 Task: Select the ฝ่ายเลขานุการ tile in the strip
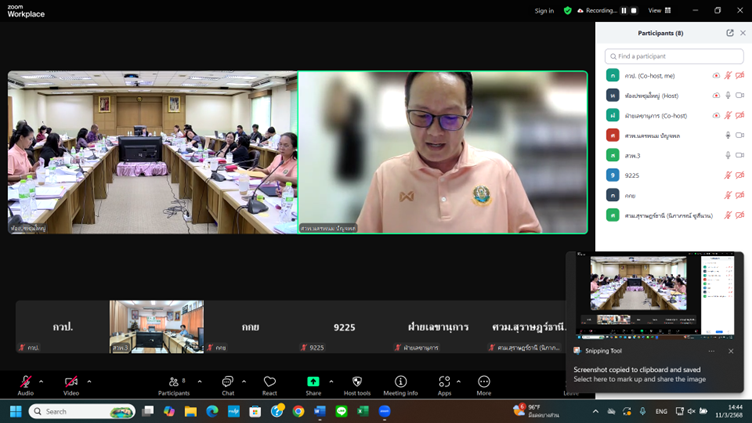tap(438, 327)
